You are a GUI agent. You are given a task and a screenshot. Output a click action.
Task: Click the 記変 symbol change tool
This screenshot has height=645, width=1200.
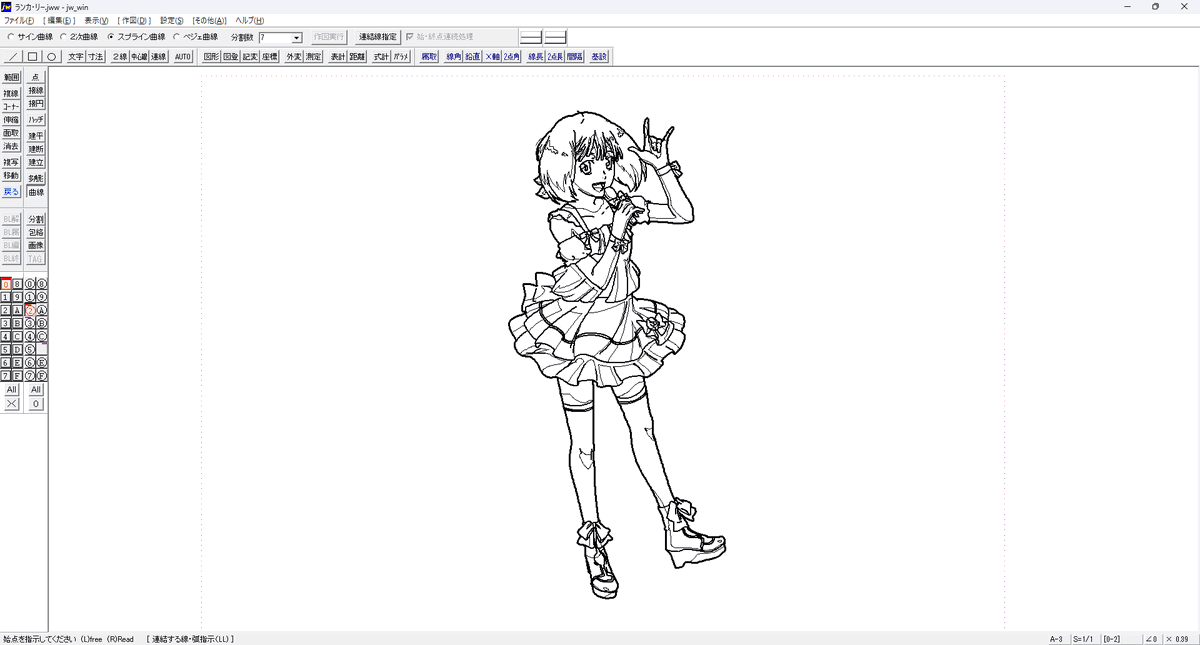tap(250, 57)
